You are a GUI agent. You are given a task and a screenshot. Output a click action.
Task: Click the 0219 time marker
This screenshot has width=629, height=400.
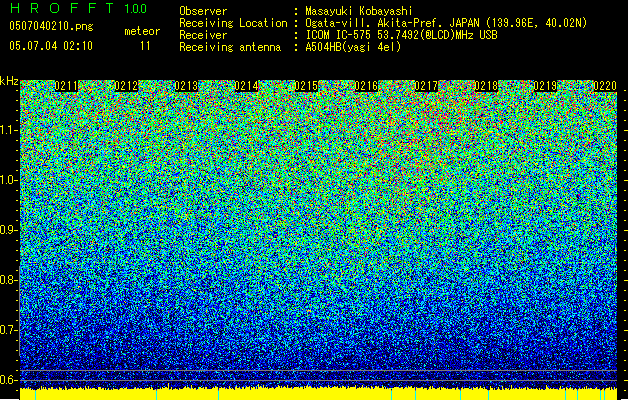pyautogui.click(x=546, y=86)
